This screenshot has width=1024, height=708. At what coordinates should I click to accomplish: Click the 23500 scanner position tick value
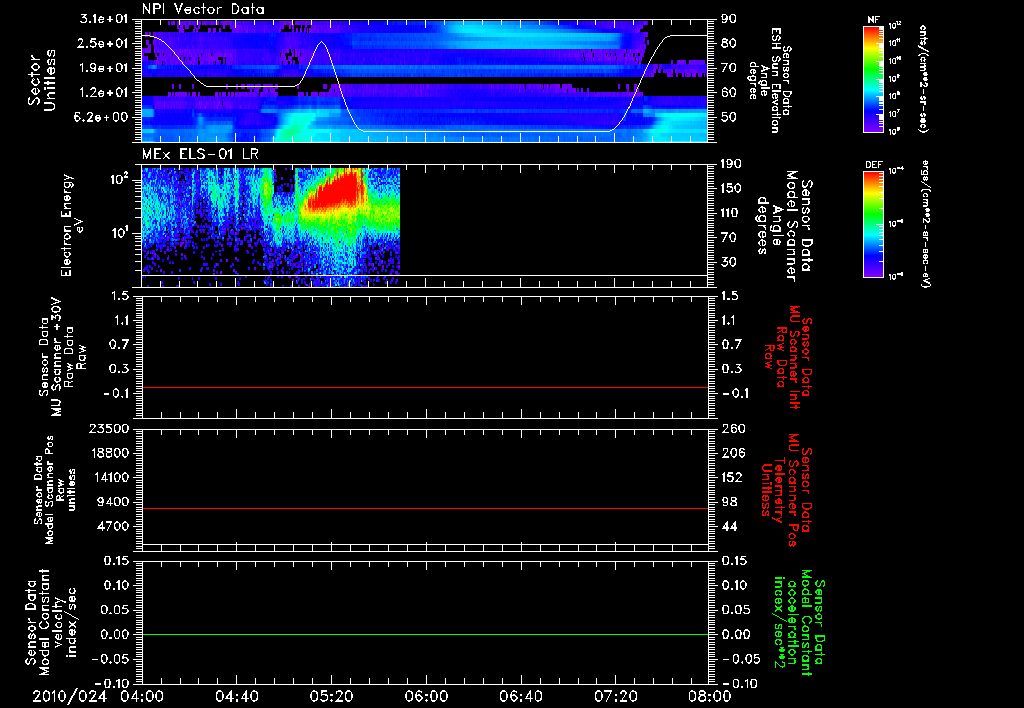click(109, 429)
